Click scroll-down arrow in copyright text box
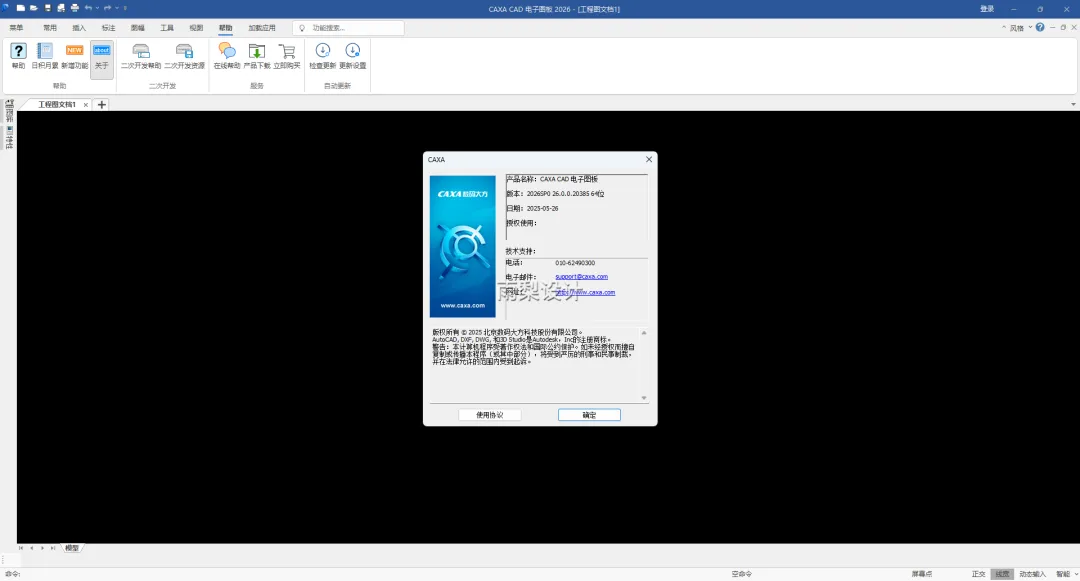The image size is (1080, 581). [x=644, y=398]
